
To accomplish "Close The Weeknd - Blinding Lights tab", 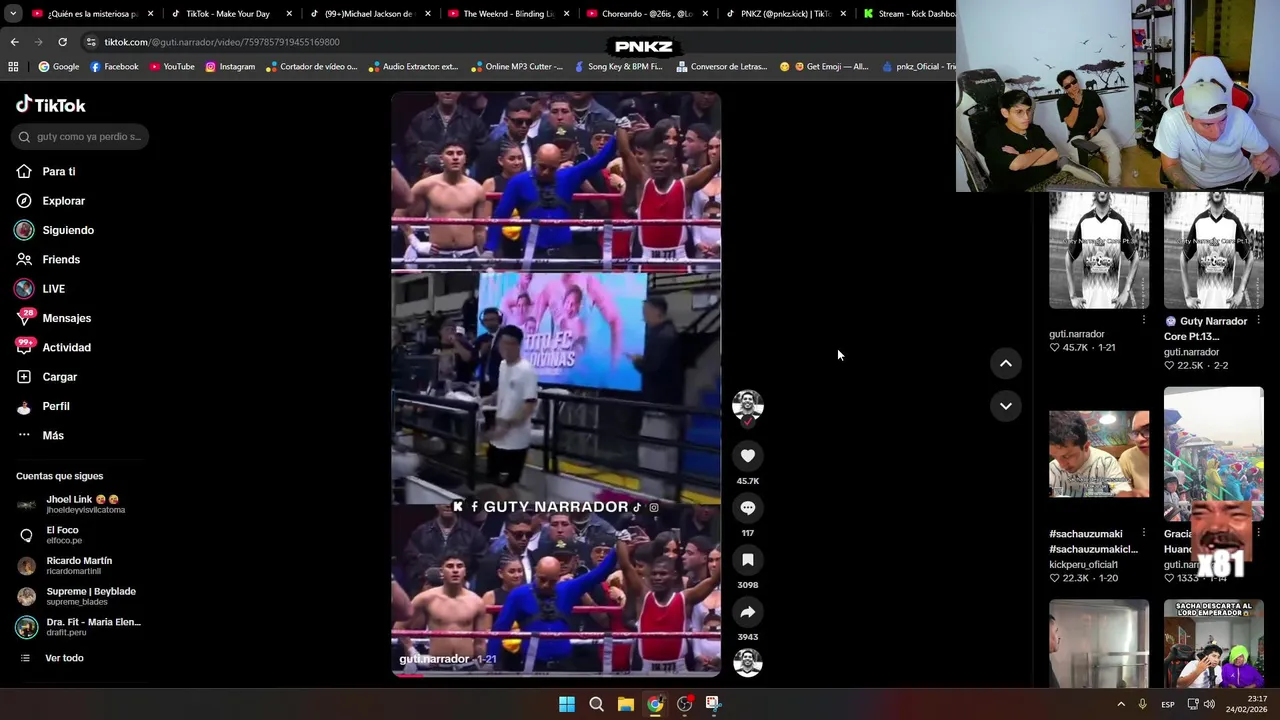I will tap(566, 14).
